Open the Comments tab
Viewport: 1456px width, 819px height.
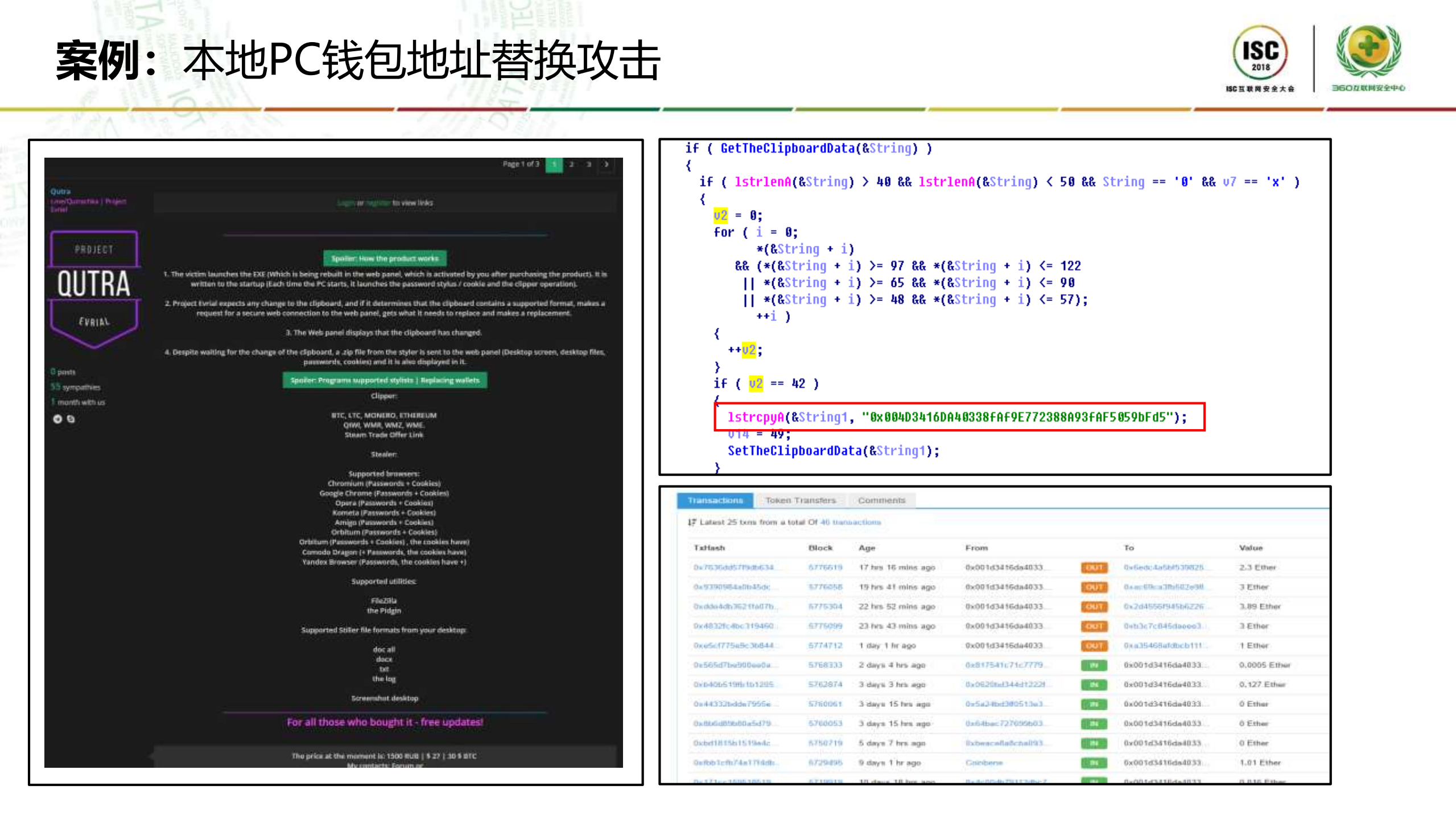tap(882, 500)
